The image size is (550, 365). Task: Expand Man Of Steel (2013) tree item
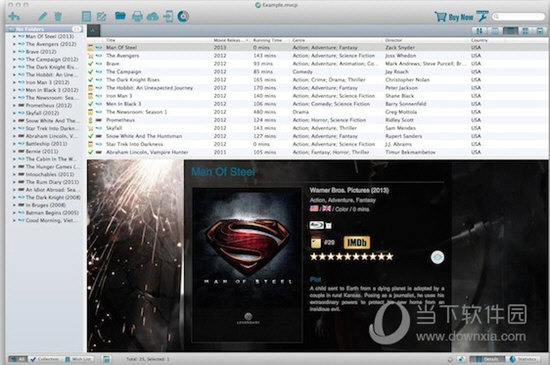(14, 36)
